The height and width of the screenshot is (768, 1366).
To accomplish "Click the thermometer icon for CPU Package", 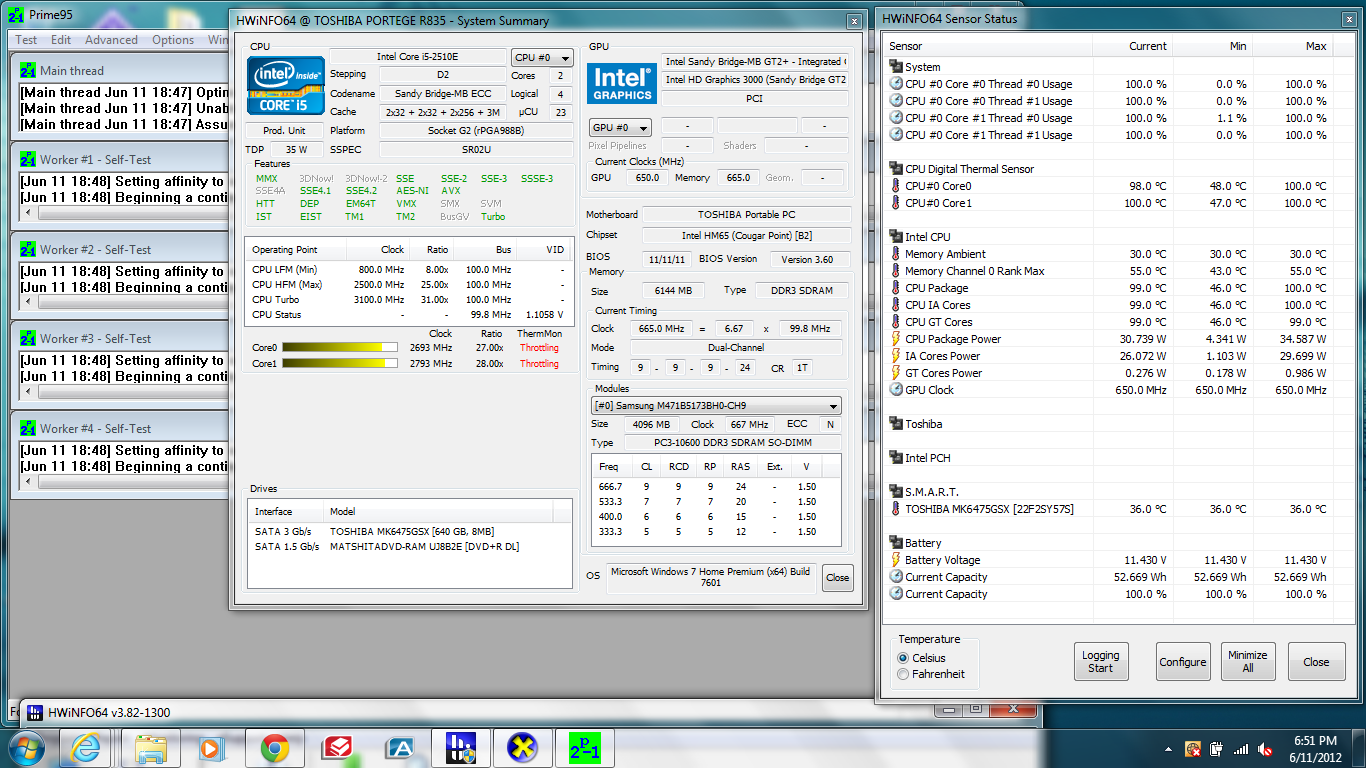I will [x=896, y=288].
